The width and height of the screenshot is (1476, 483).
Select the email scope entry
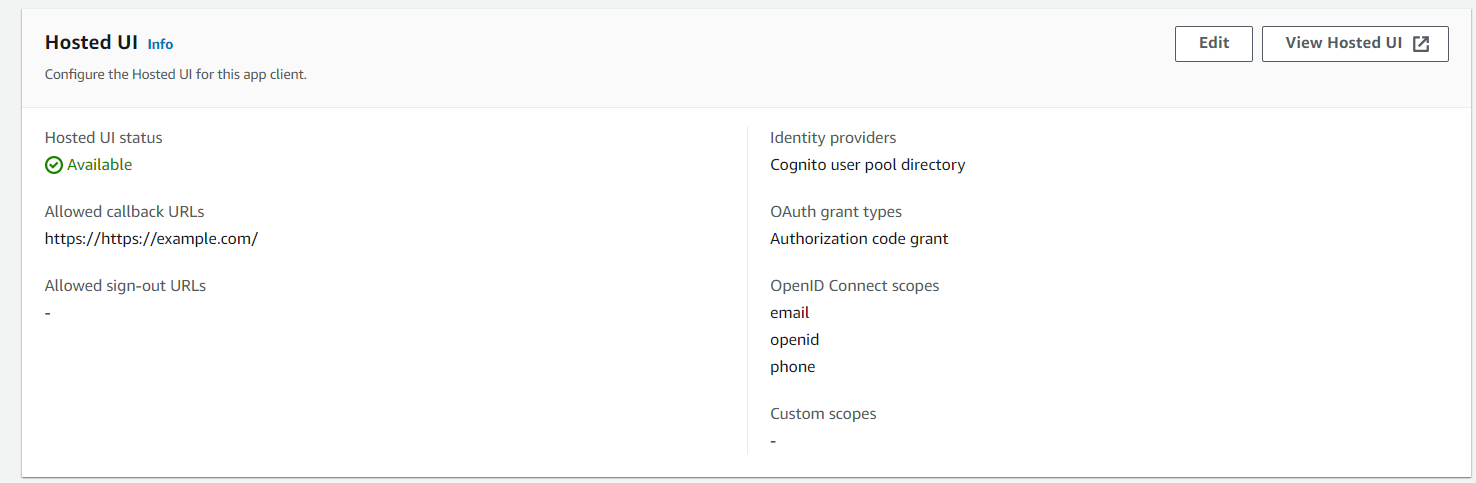pyautogui.click(x=789, y=313)
